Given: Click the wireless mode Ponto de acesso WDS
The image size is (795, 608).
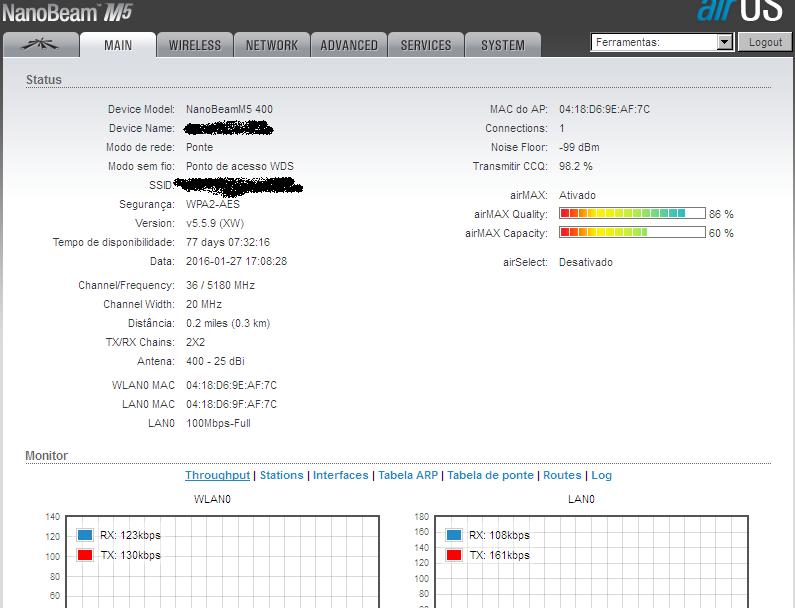Looking at the screenshot, I should [x=239, y=166].
